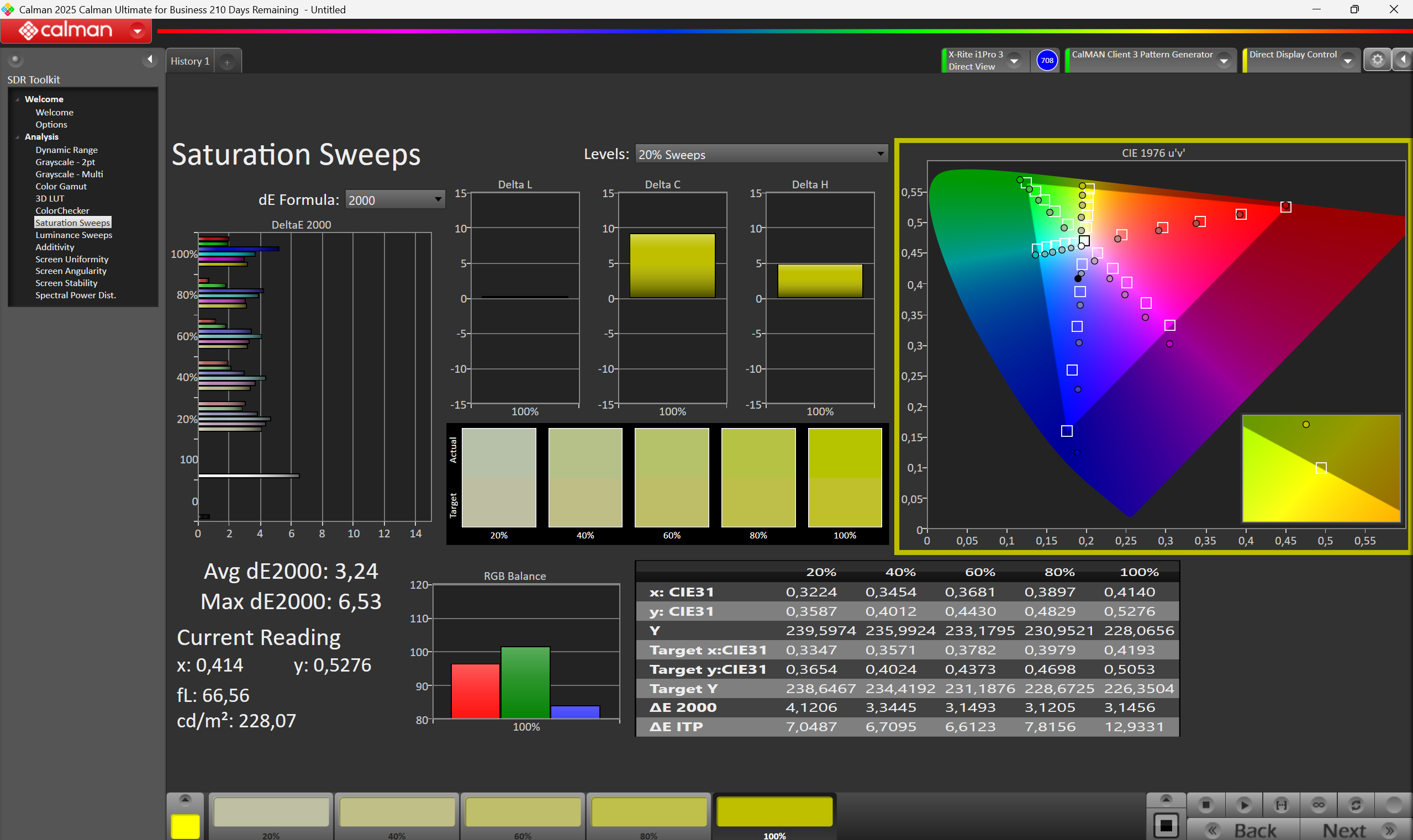Open the Calman logo menu dropdown
Viewport: 1413px width, 840px height.
point(137,30)
